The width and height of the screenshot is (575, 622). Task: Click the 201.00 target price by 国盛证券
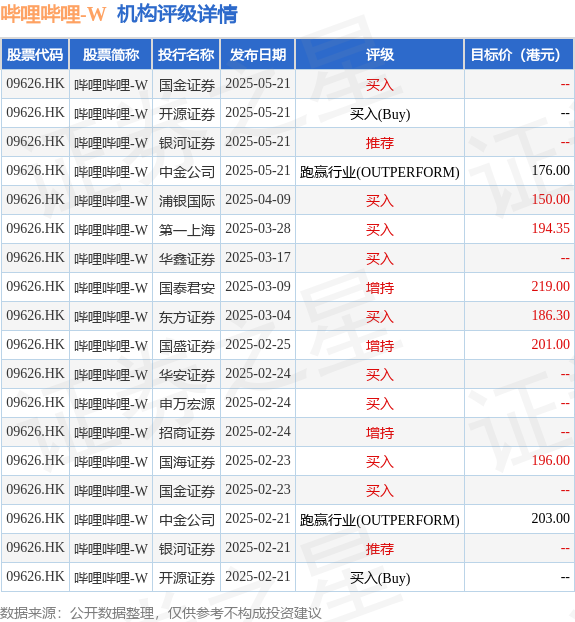550,344
